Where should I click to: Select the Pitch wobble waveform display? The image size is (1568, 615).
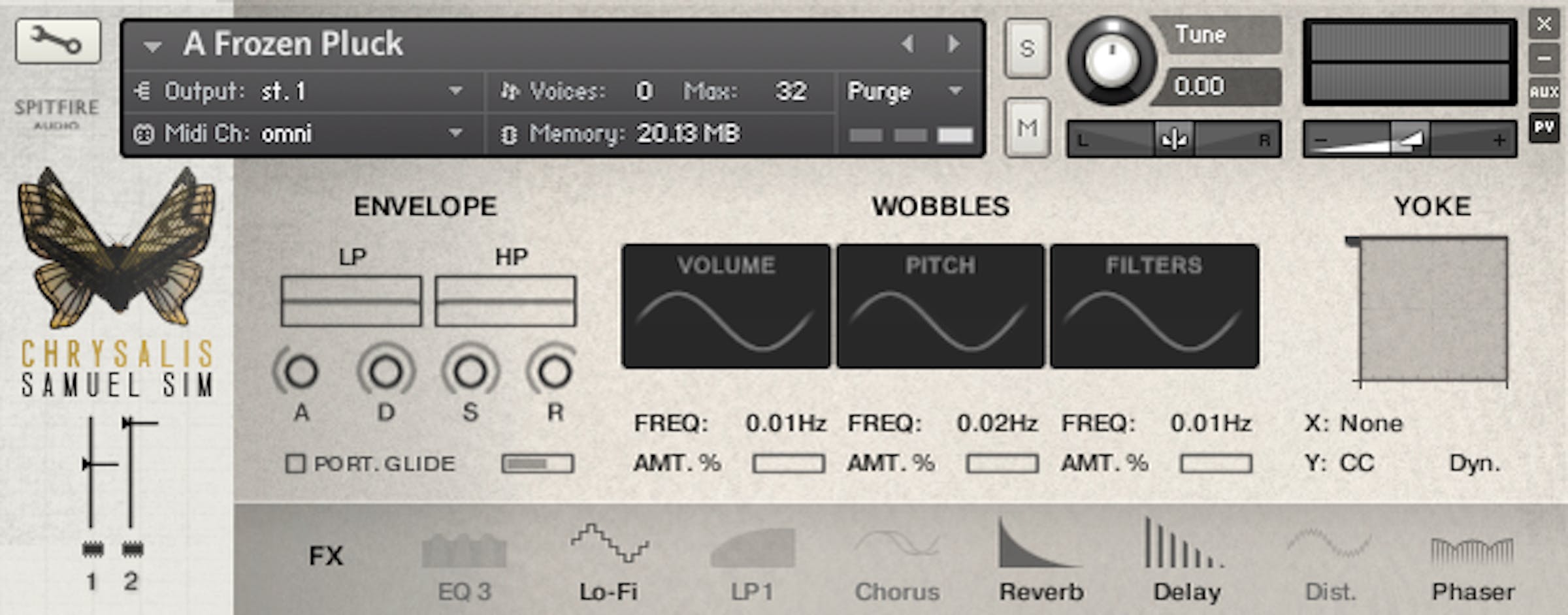(x=940, y=306)
